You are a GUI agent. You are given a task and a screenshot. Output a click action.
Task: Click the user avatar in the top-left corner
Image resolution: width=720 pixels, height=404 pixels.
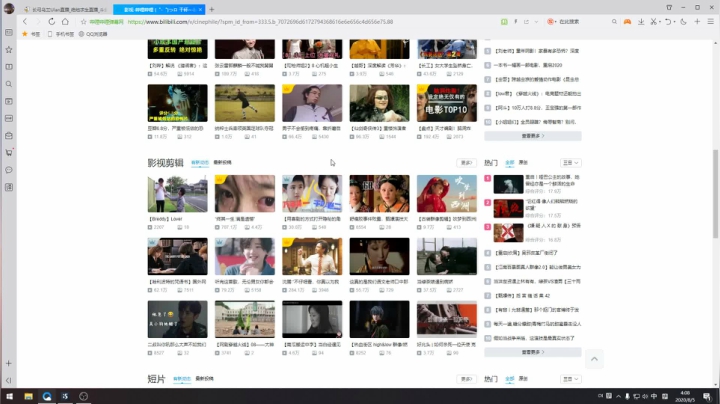(x=9, y=8)
